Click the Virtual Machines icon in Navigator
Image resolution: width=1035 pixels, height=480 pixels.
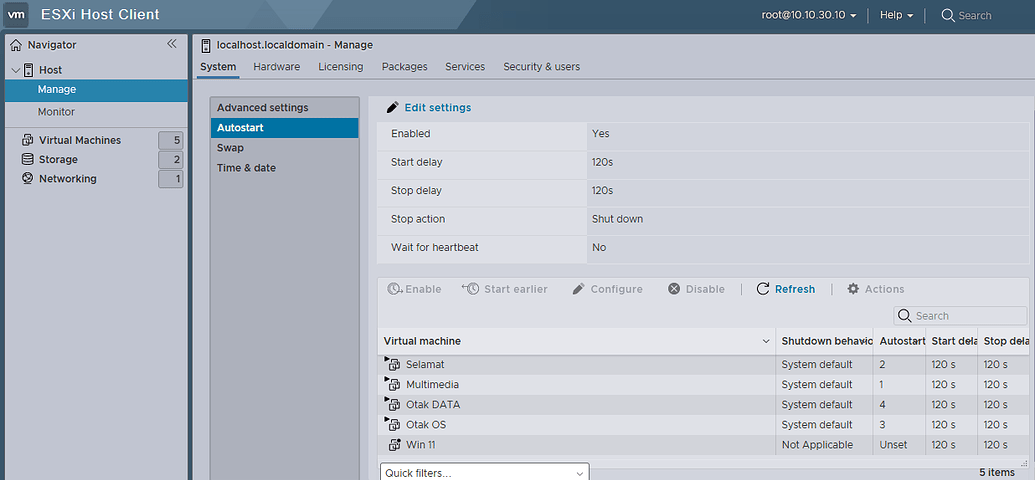(28, 140)
